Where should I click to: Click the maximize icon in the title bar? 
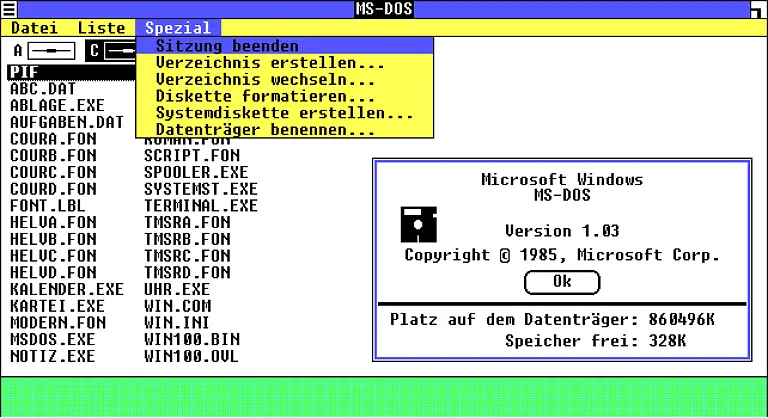(757, 9)
